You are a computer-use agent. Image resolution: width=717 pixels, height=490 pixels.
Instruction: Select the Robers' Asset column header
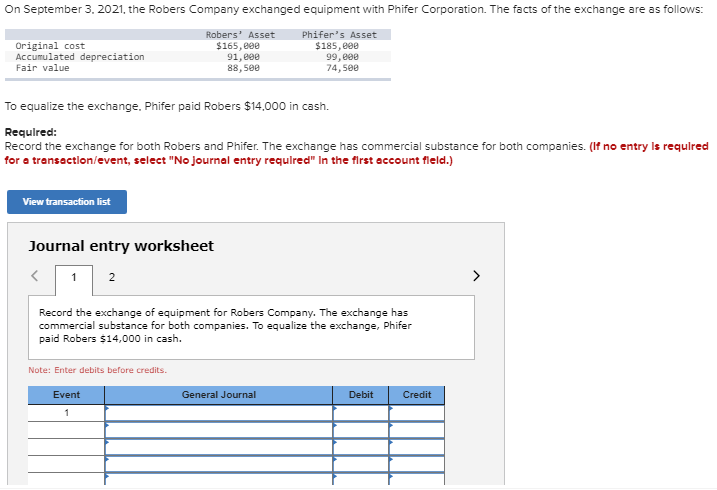[x=240, y=35]
